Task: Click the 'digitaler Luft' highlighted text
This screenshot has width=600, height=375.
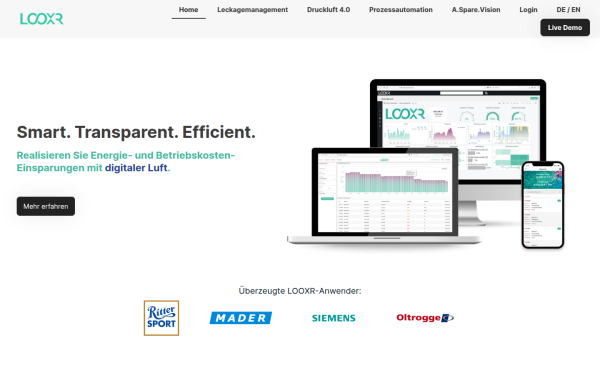Action: [x=136, y=168]
